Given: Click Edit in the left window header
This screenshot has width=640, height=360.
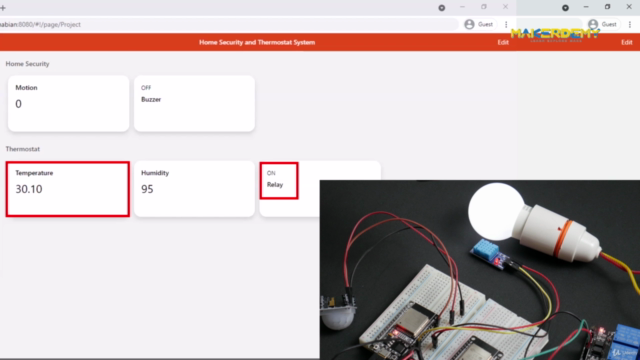Looking at the screenshot, I should 503,42.
